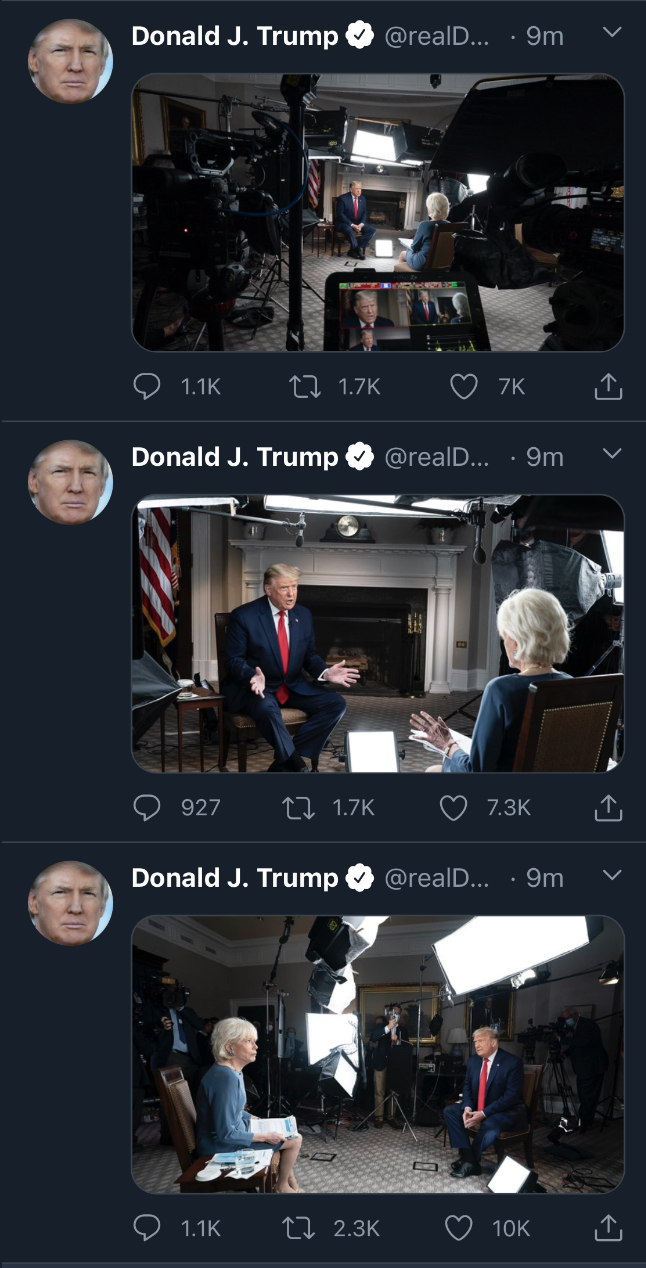Reply to the third tweet at the bottom
This screenshot has width=646, height=1268.
tap(147, 1227)
